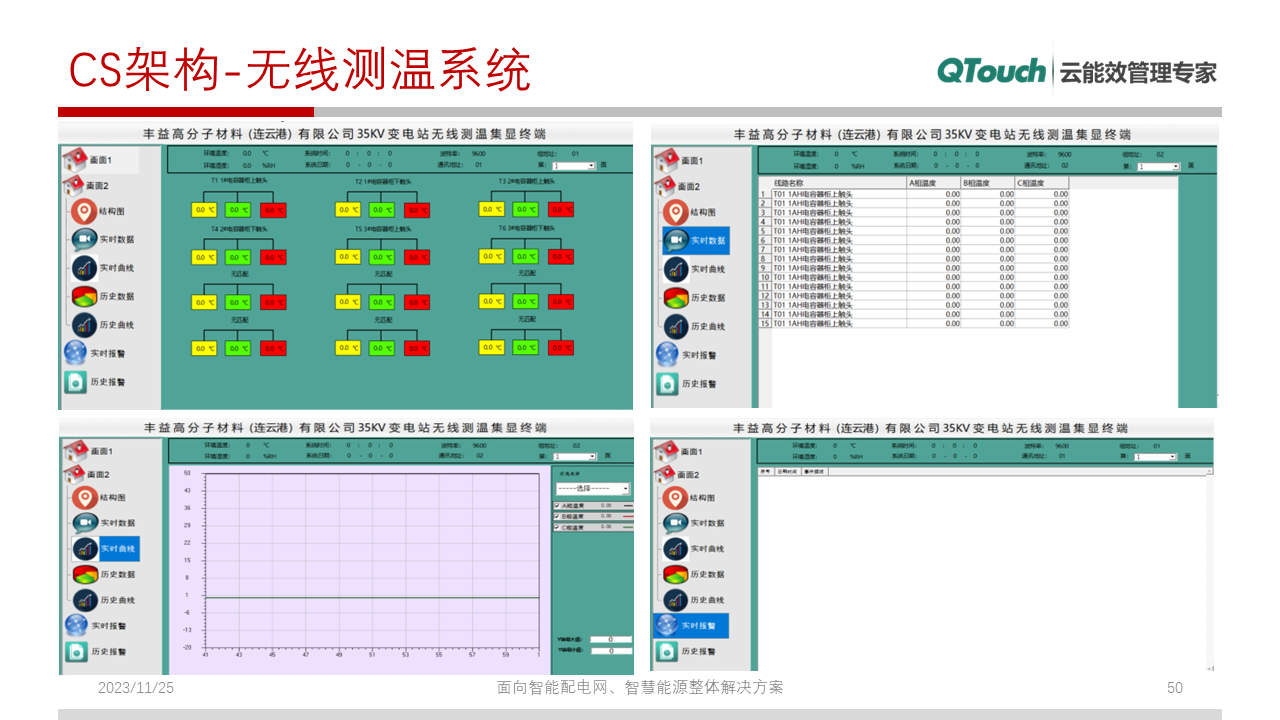The width and height of the screenshot is (1280, 720).
Task: Click 实时报警 globe icon in top-right panel
Action: point(667,355)
